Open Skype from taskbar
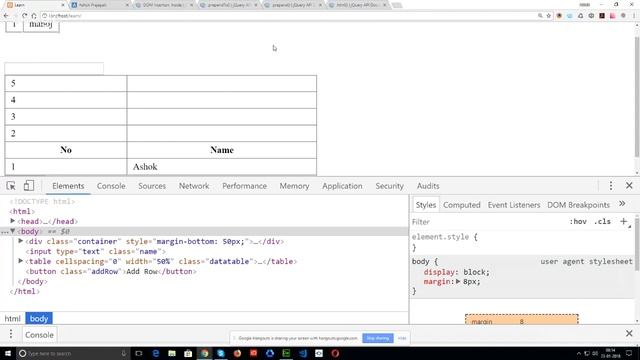This screenshot has height=360, width=640. tap(221, 353)
